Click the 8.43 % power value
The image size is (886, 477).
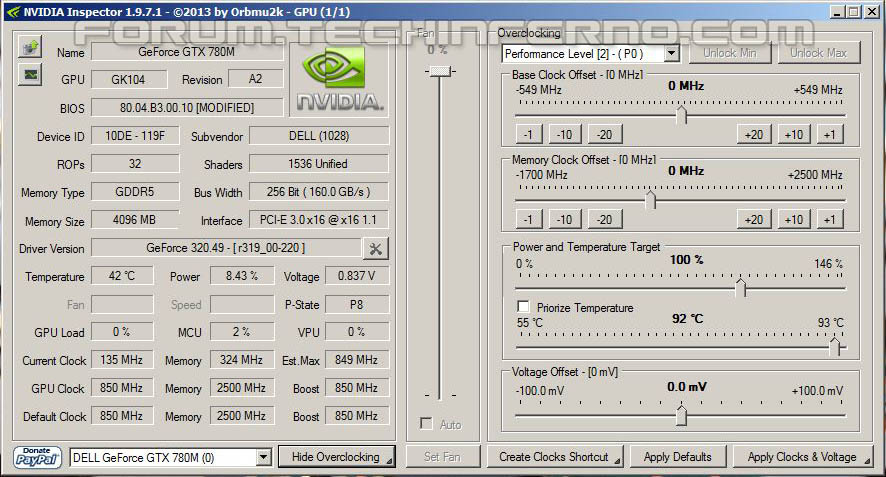click(242, 276)
